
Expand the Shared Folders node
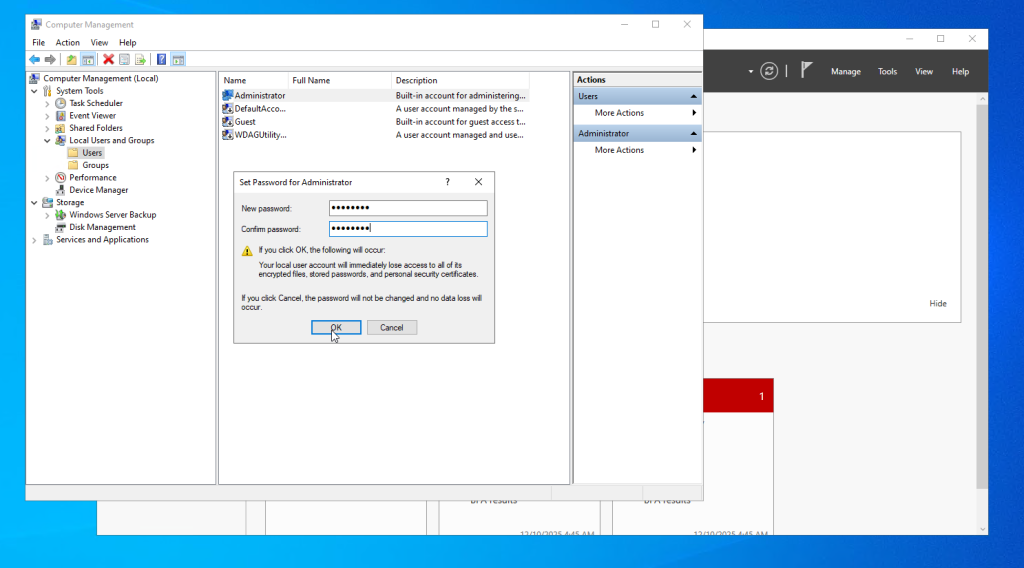point(47,128)
